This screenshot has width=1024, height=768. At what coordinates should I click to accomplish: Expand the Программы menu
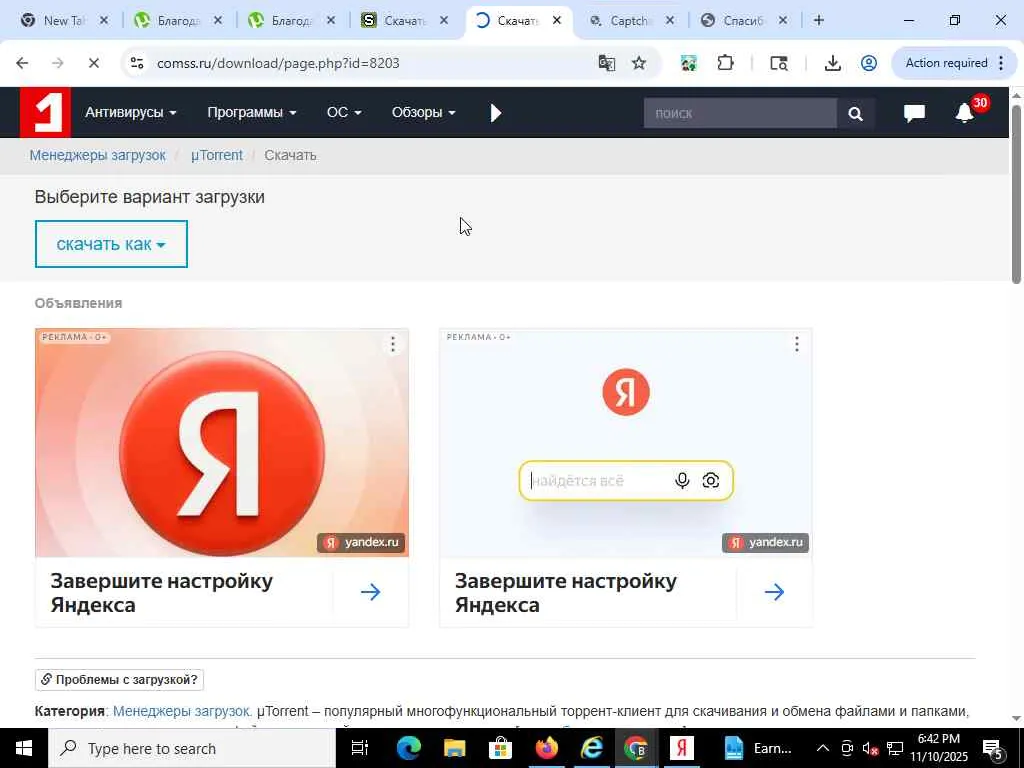click(x=251, y=112)
